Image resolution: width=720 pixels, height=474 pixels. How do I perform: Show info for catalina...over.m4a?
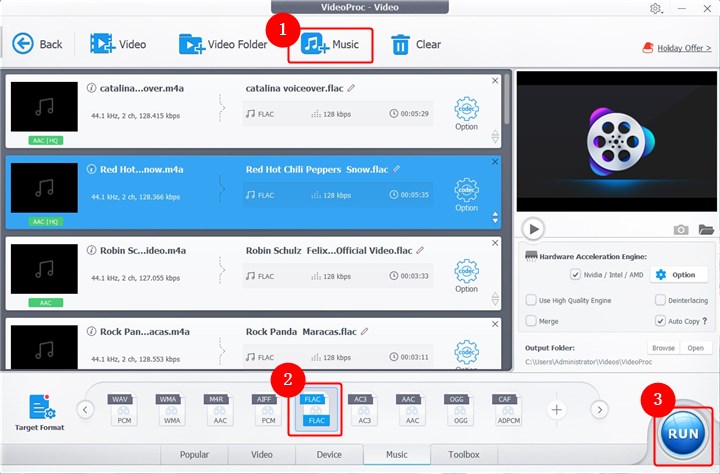click(91, 88)
